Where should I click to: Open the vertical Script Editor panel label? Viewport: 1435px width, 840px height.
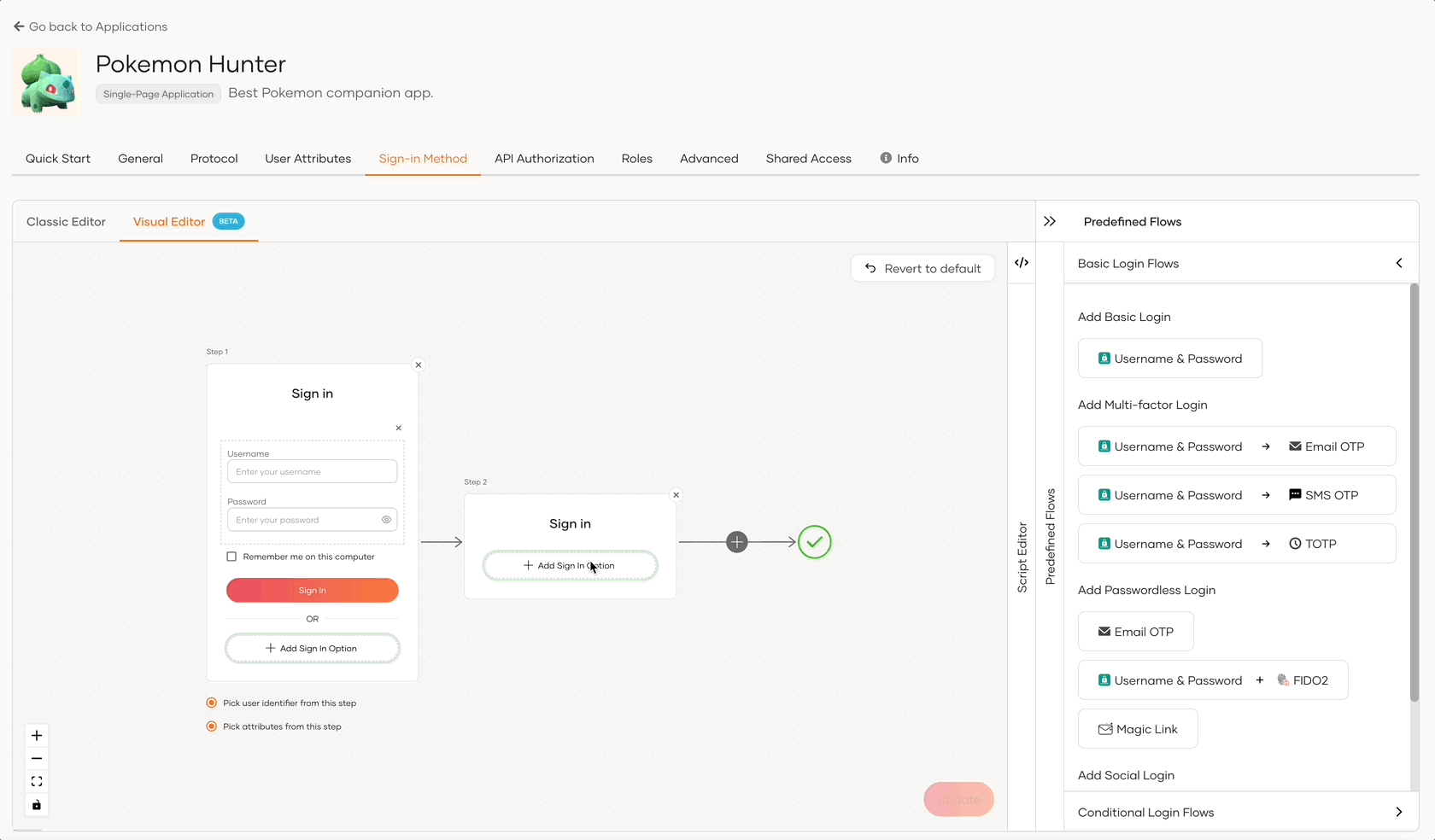(1022, 557)
